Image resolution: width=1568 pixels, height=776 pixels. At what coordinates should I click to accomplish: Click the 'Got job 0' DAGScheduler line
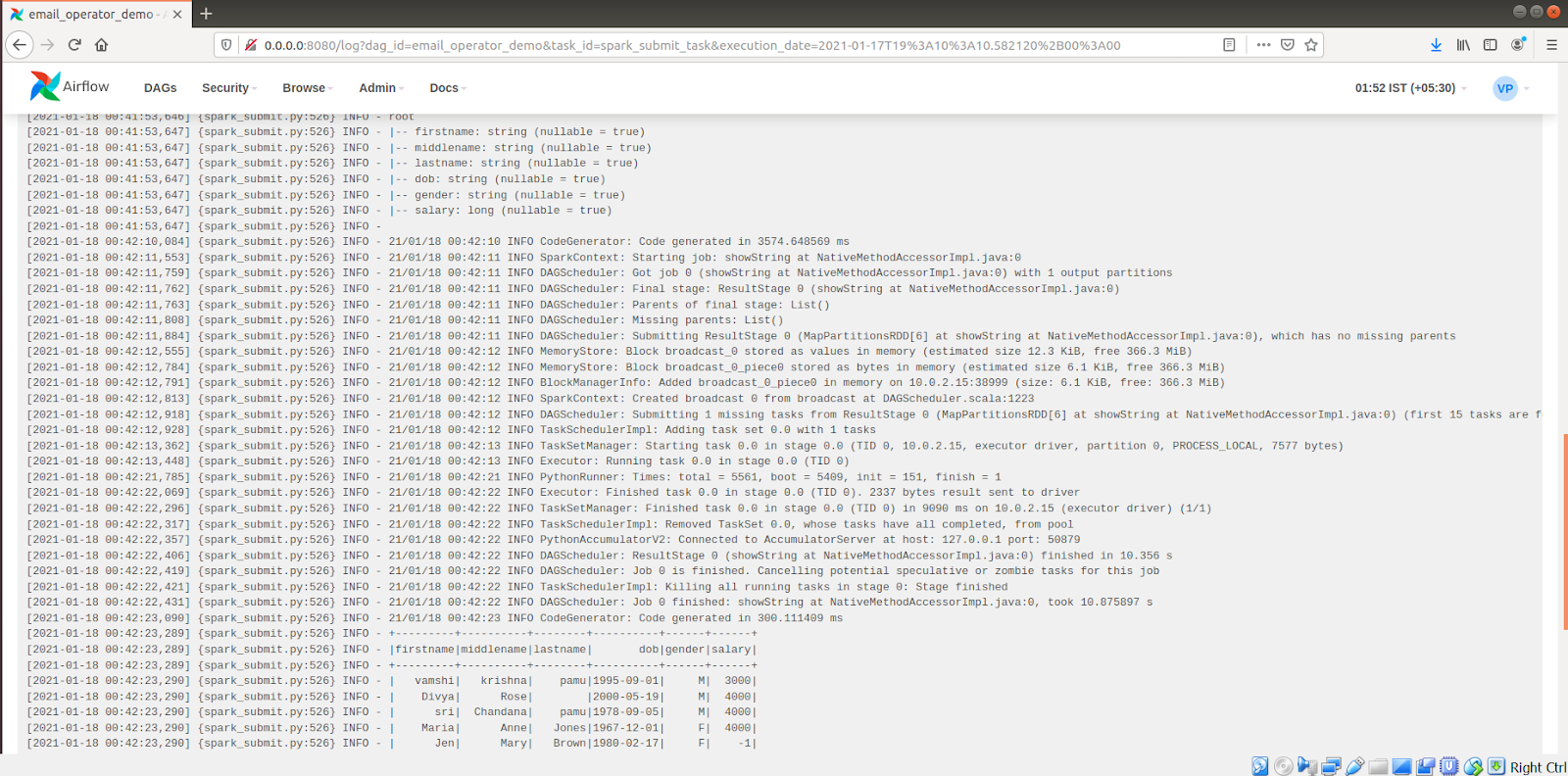[600, 273]
